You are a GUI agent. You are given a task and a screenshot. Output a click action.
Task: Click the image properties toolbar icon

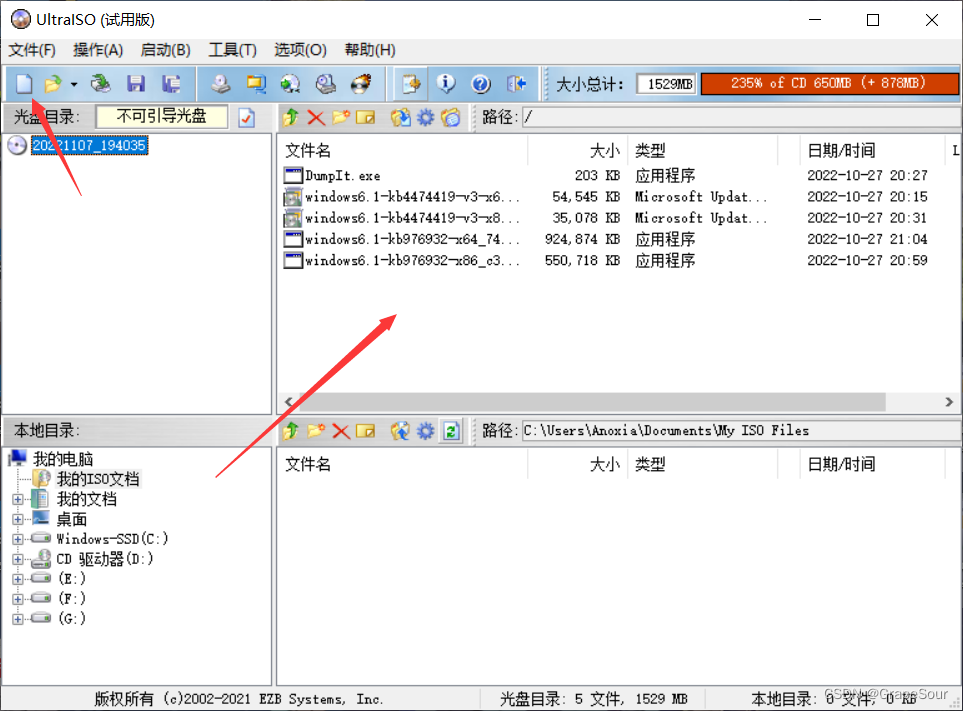pos(411,84)
